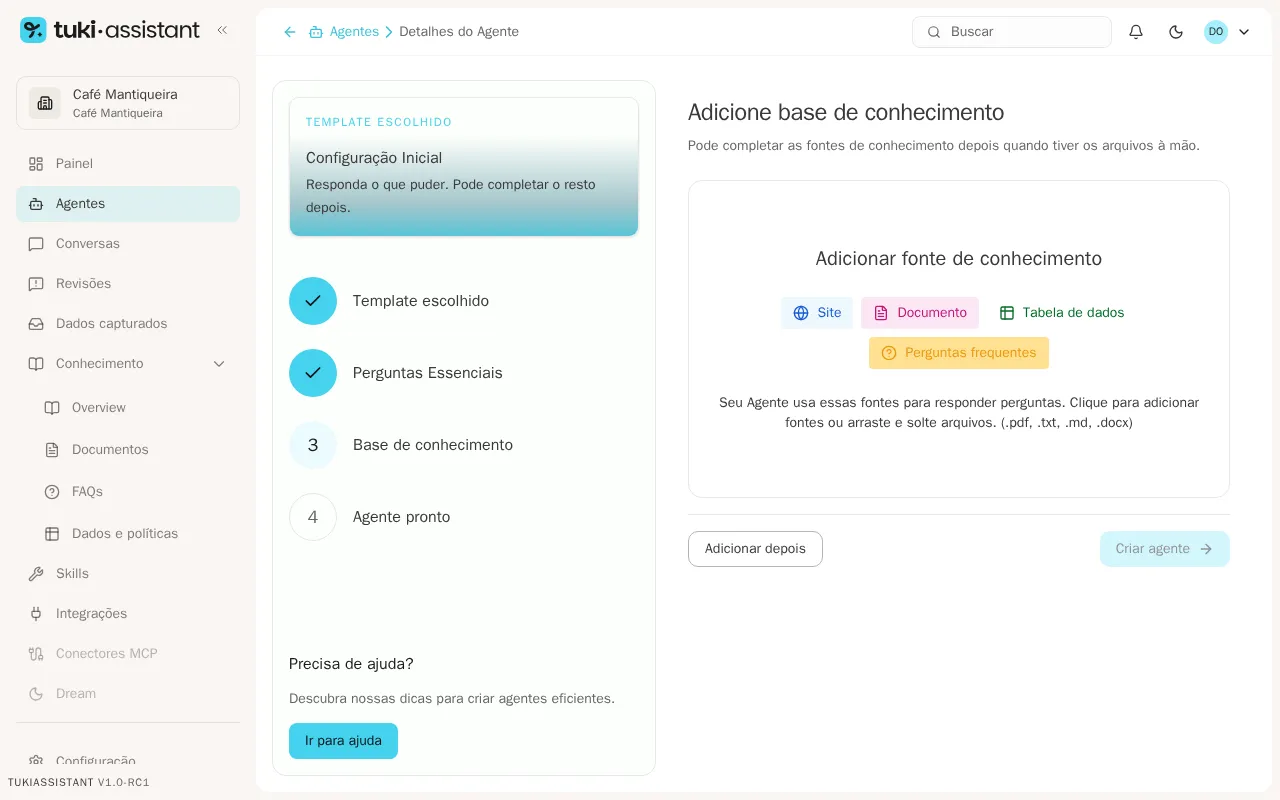Collapse the Conhecimento section chevron

[x=219, y=364]
